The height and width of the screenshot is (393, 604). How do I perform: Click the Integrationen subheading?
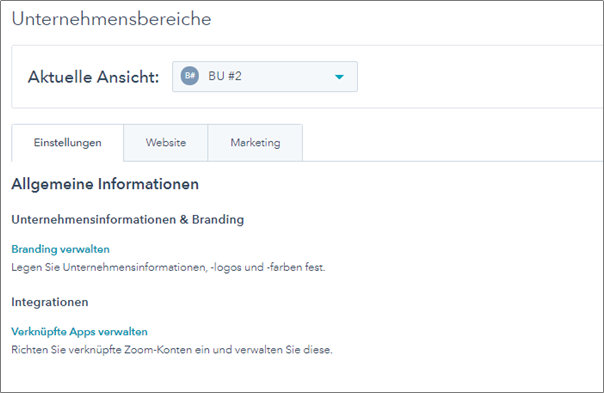[50, 302]
